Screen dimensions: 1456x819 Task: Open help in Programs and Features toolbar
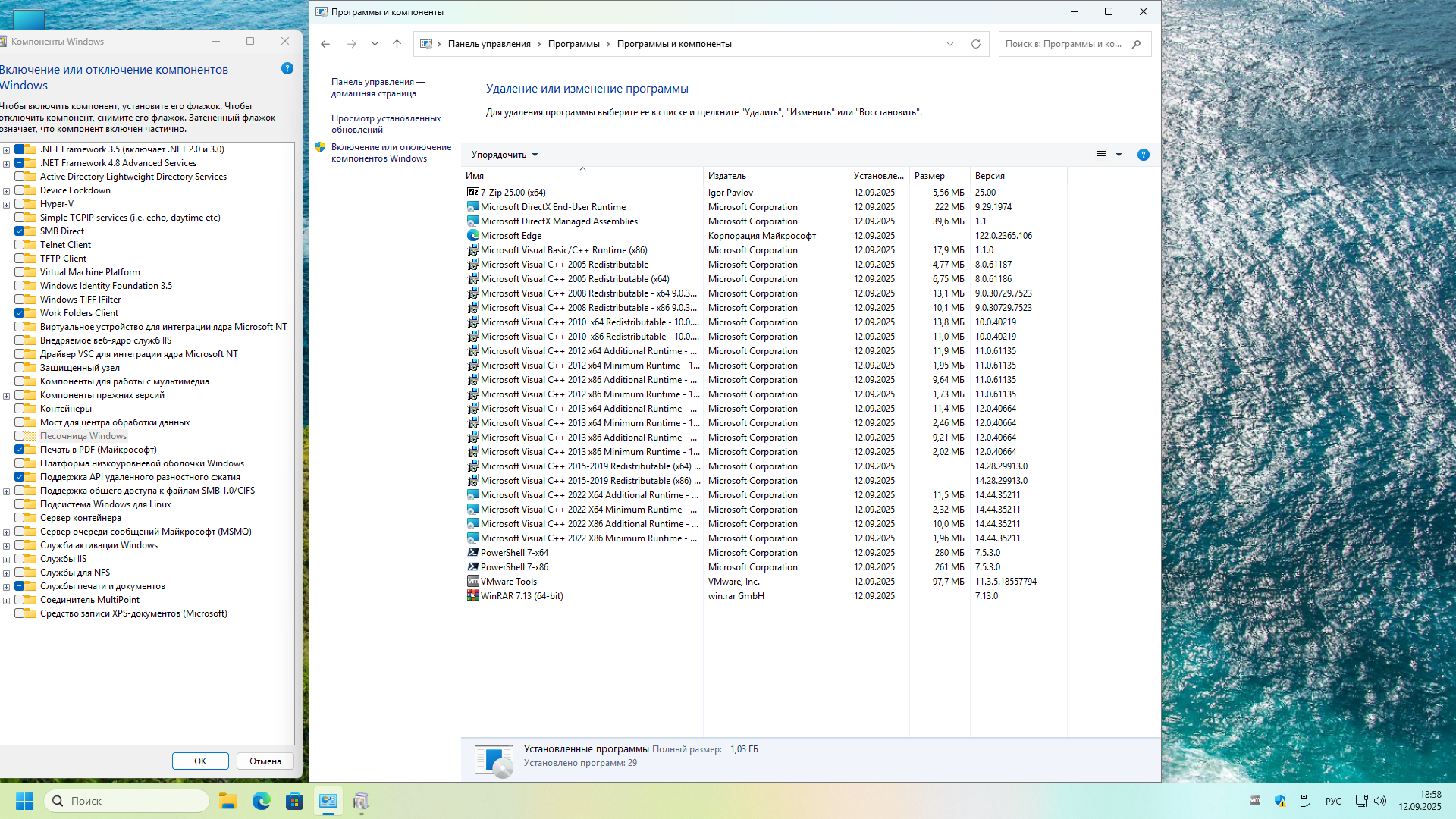[x=1144, y=155]
